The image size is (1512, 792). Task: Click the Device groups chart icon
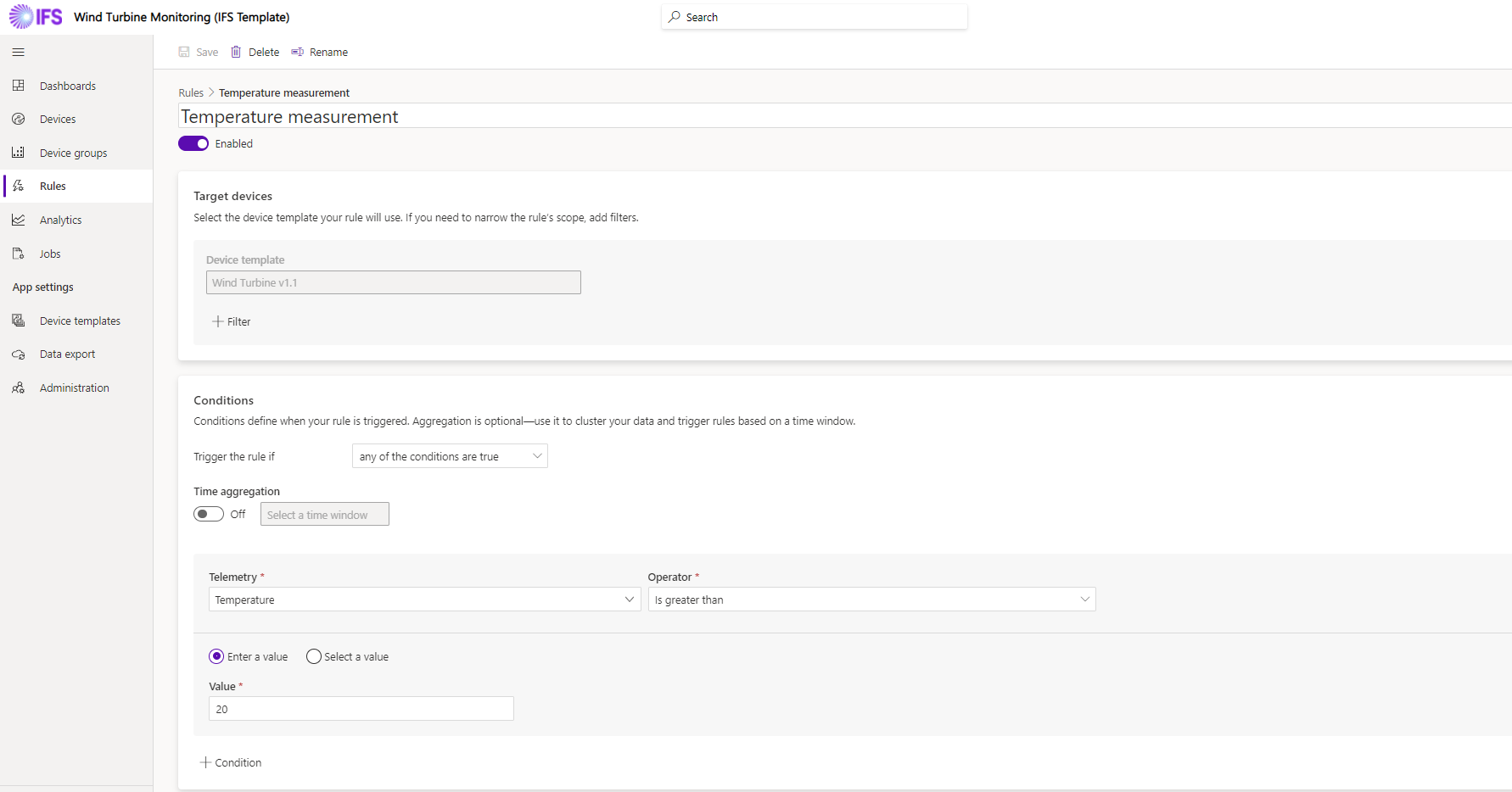pos(19,153)
